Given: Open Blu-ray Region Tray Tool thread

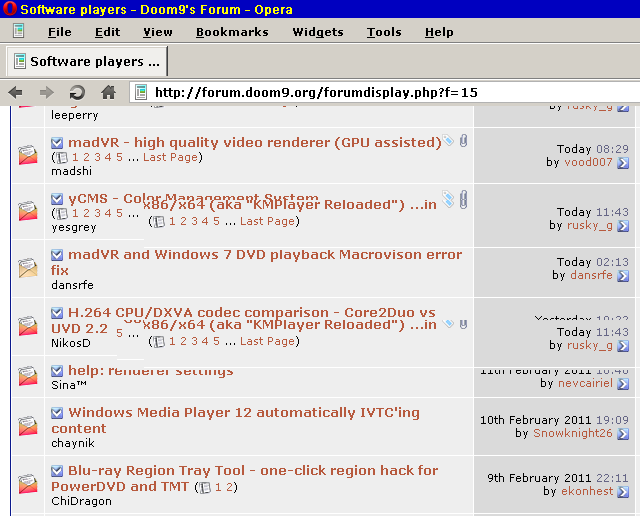Looking at the screenshot, I should tap(245, 478).
